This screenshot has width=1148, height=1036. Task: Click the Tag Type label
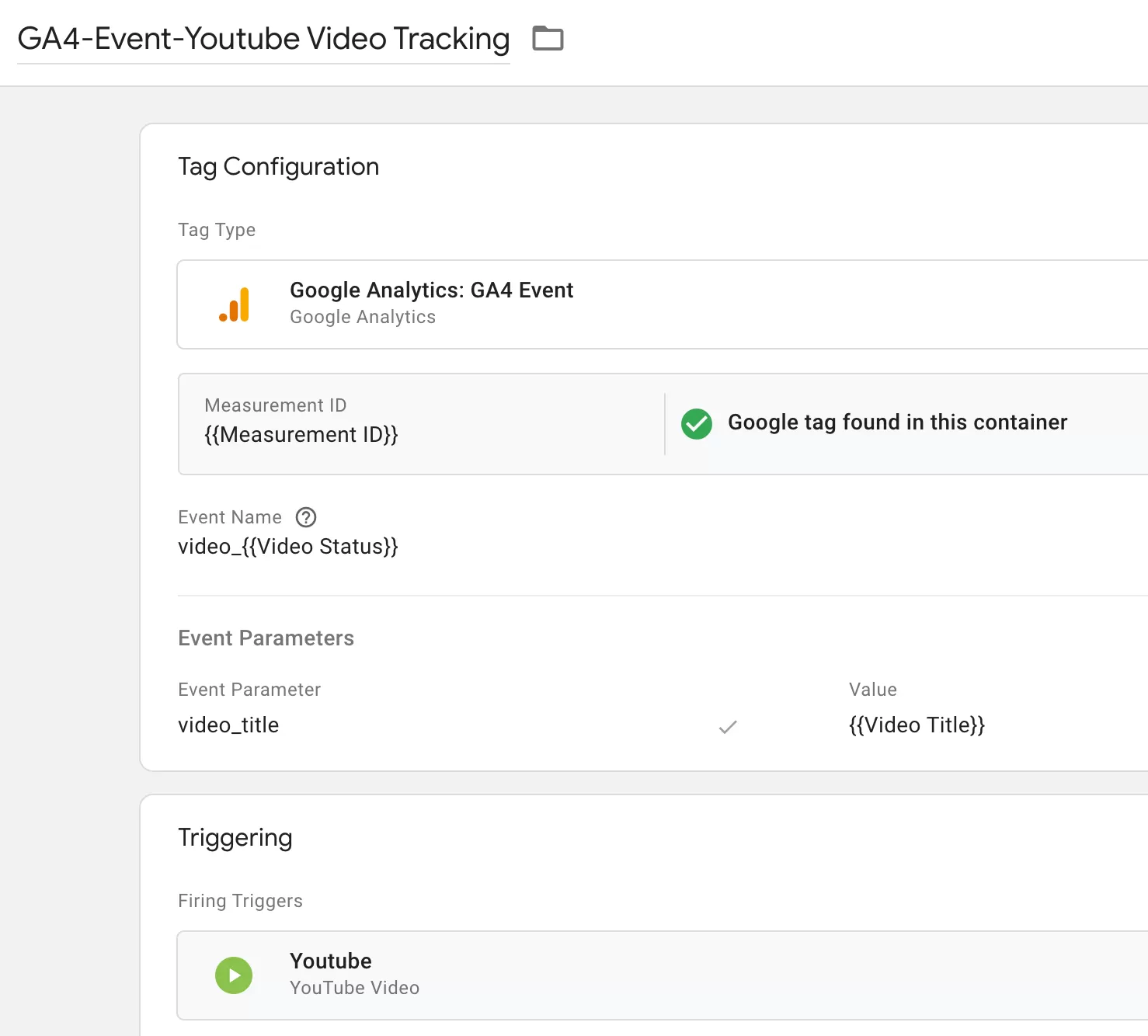pos(217,230)
